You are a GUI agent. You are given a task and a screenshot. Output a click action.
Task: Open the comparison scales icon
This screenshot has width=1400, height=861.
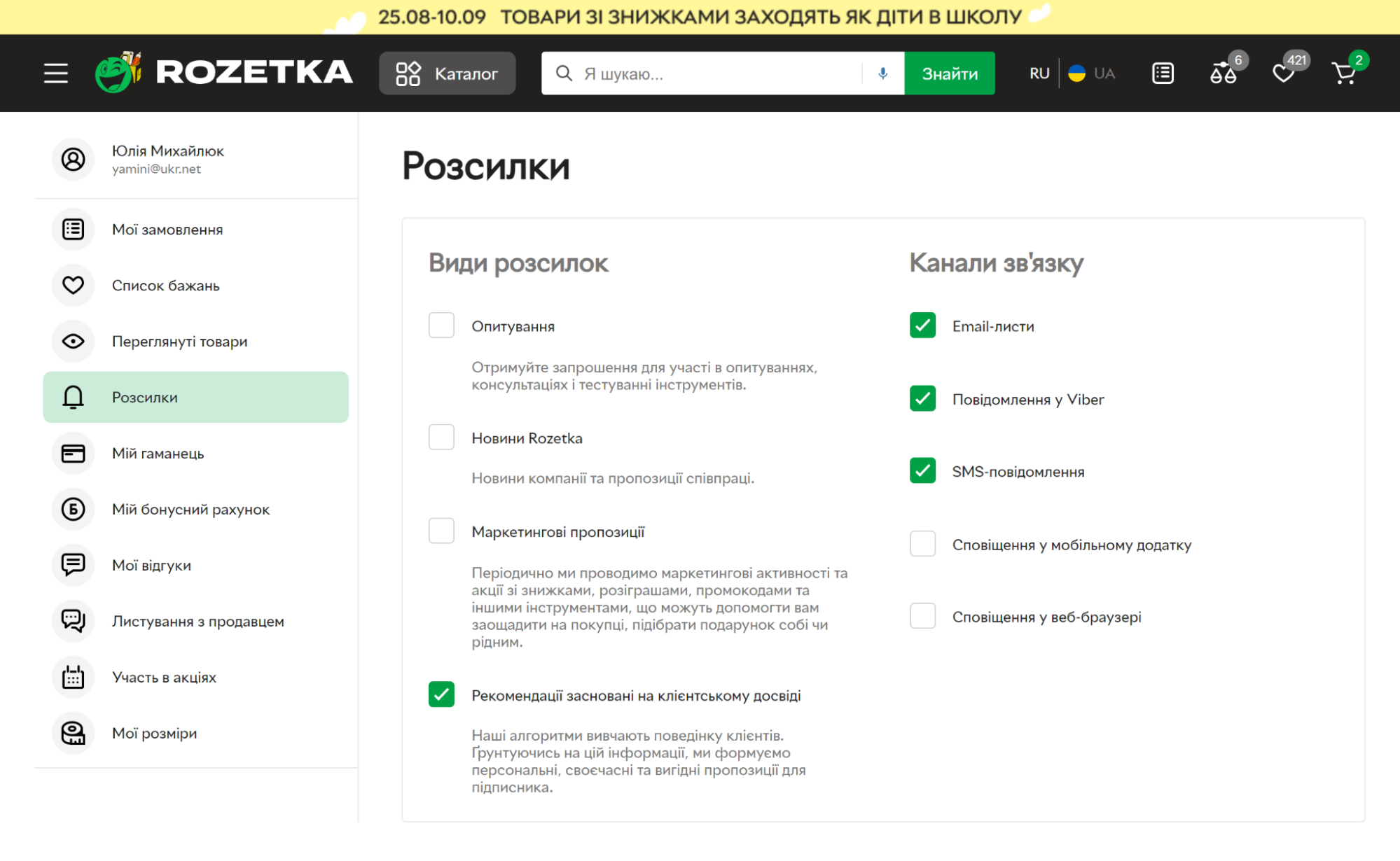tap(1223, 73)
